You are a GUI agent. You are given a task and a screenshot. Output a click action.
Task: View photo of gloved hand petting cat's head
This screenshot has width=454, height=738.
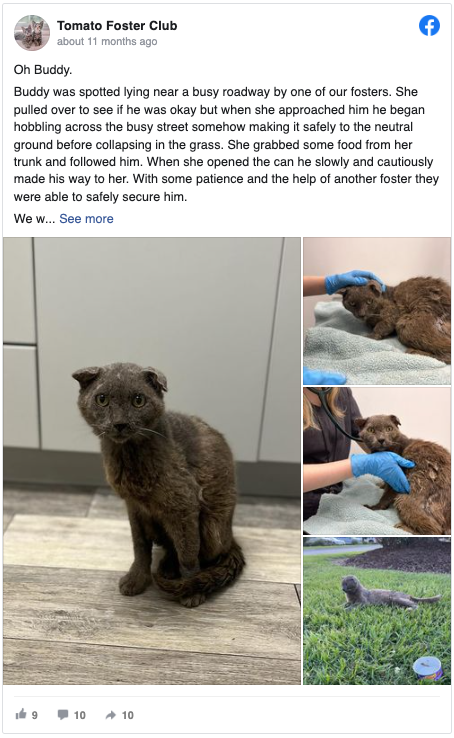[x=377, y=311]
